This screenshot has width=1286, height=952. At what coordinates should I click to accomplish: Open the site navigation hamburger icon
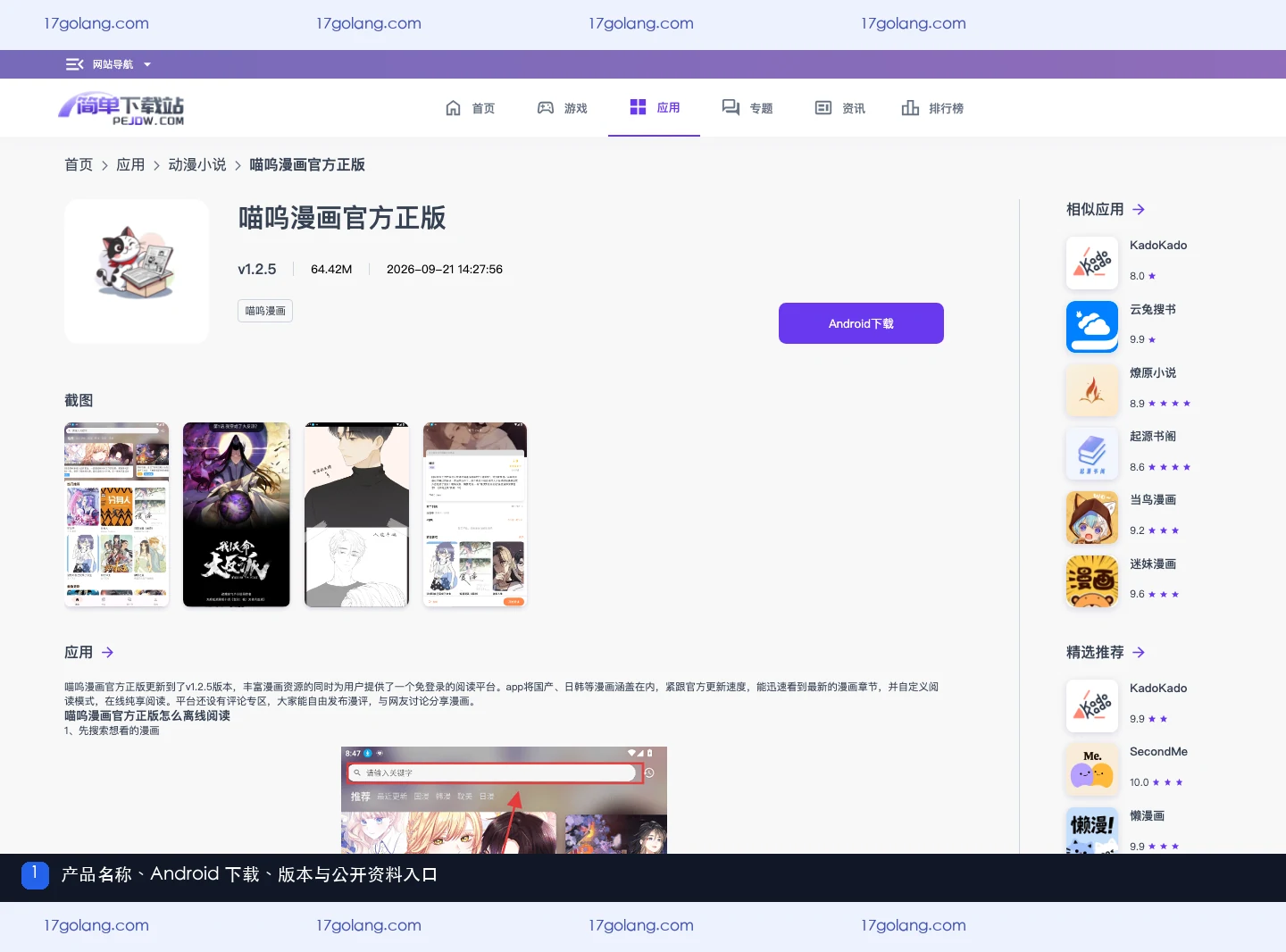tap(74, 64)
